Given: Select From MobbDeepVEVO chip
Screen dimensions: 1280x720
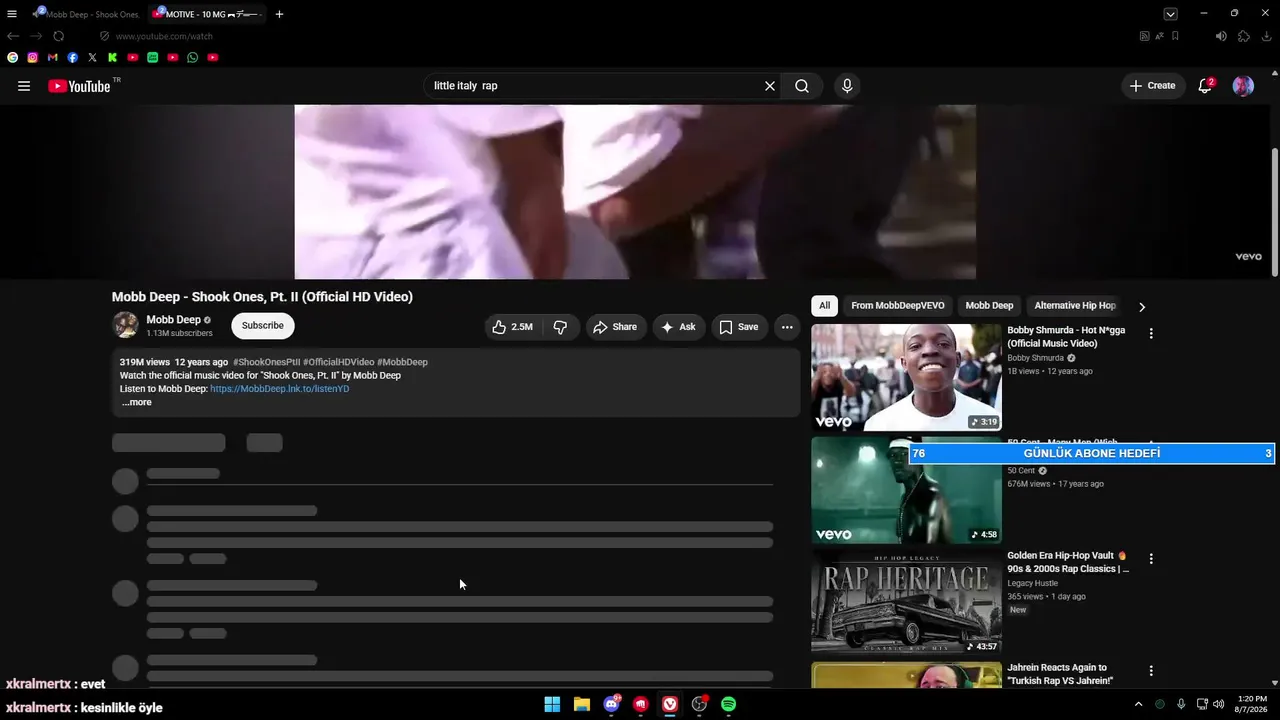Looking at the screenshot, I should (897, 306).
